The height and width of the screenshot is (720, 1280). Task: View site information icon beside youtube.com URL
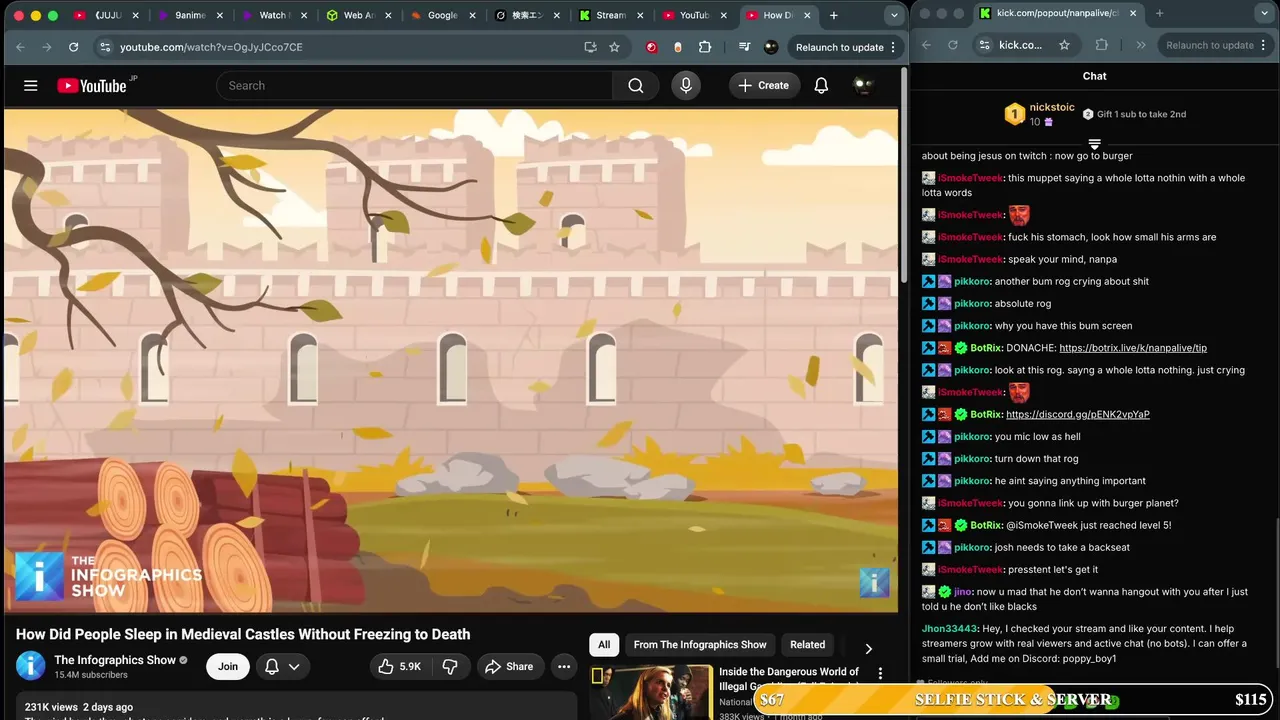pos(105,47)
